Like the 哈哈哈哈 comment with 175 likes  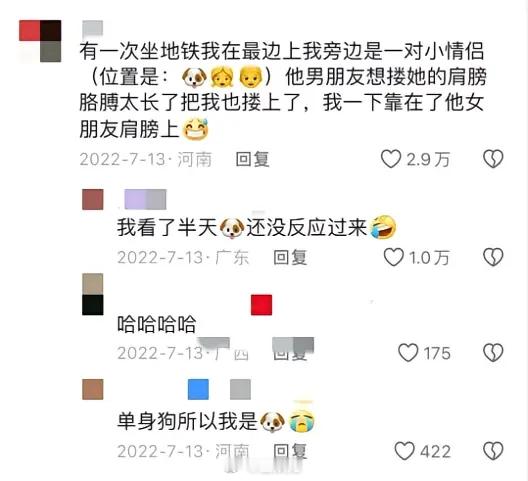[x=408, y=353]
